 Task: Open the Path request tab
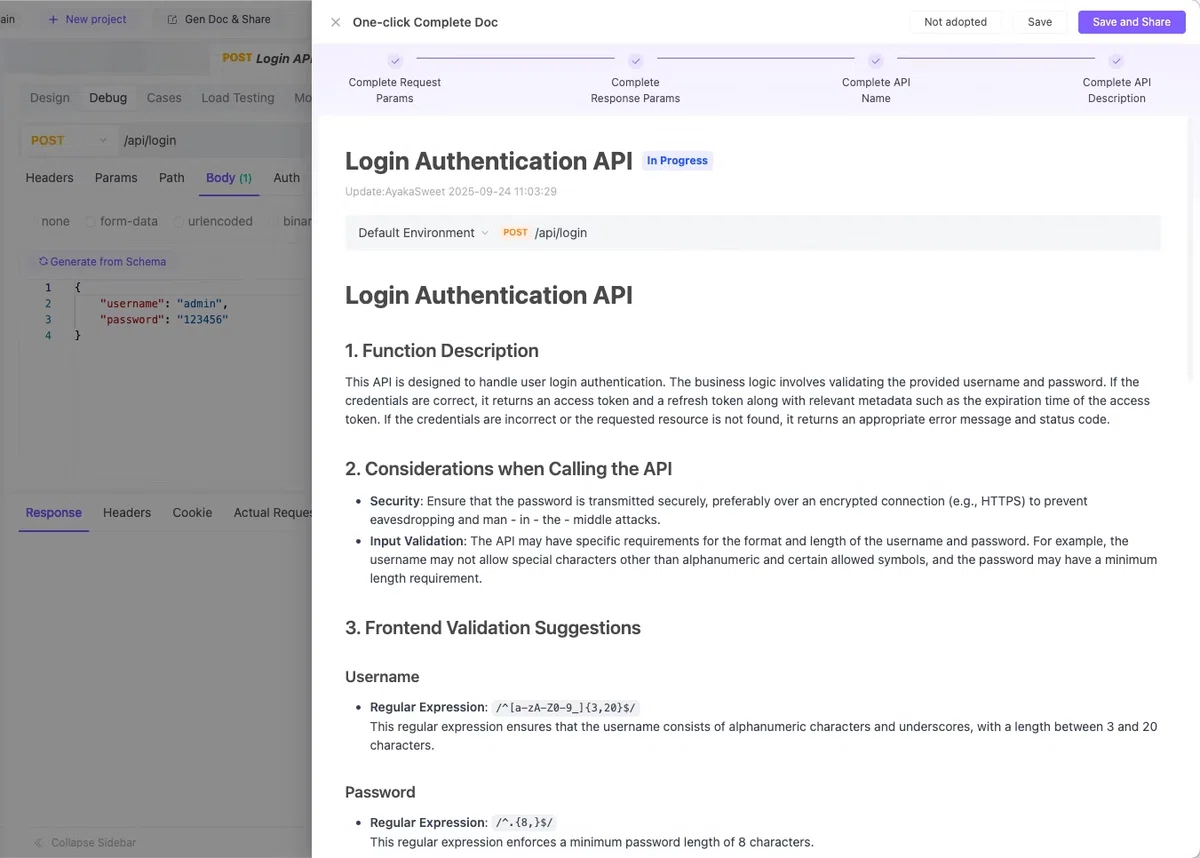172,178
